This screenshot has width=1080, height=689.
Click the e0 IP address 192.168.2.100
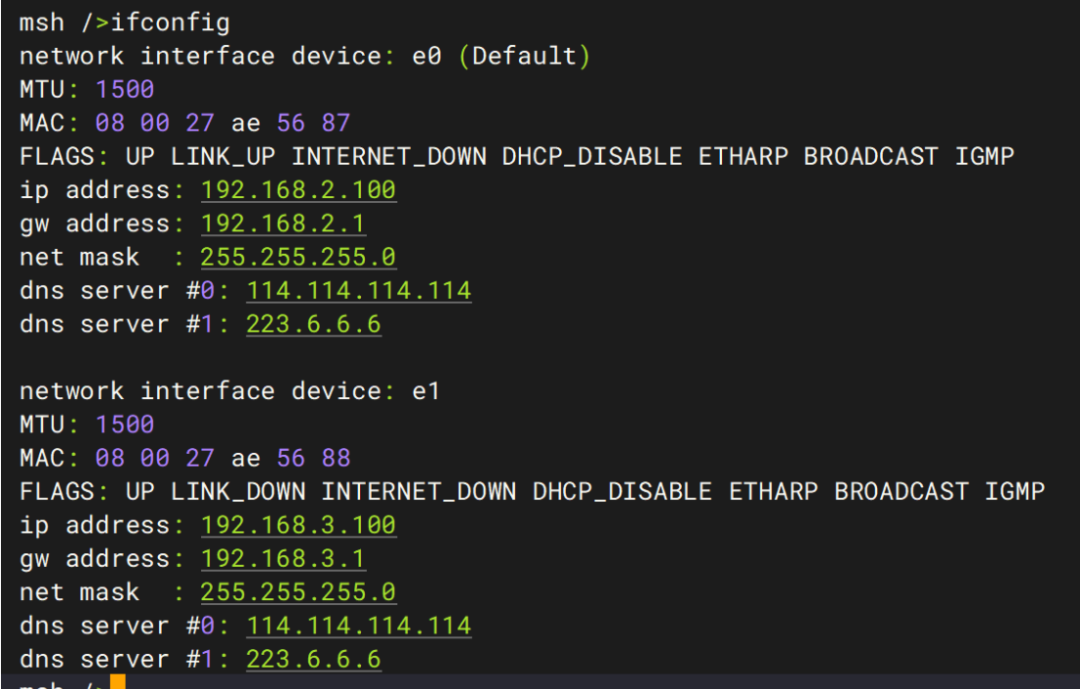tap(298, 190)
